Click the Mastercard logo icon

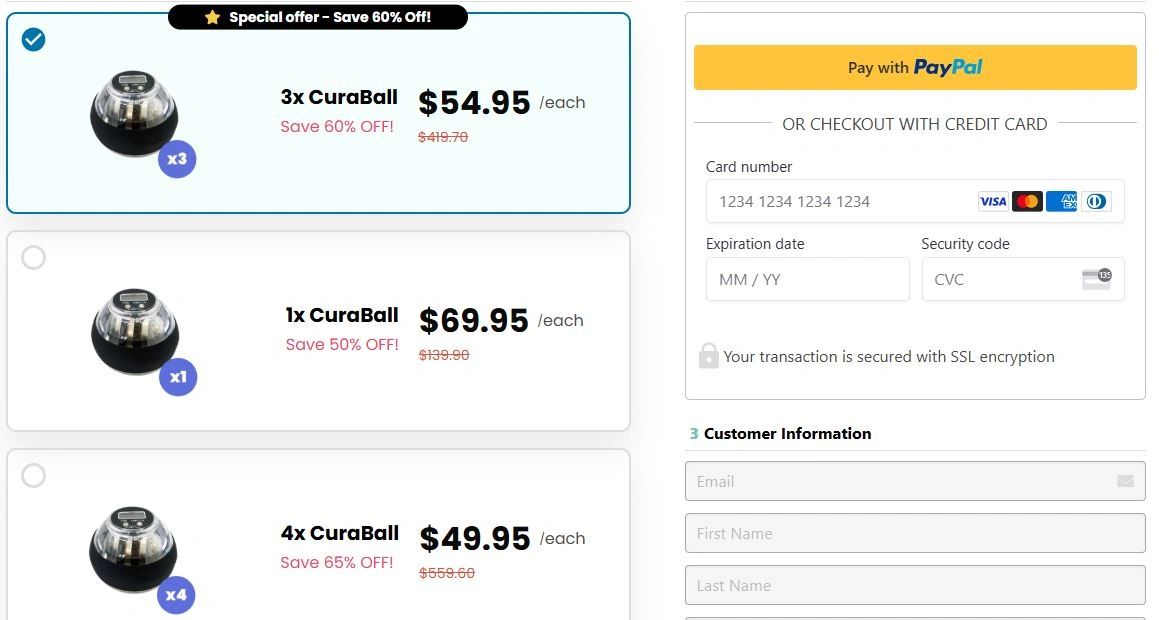click(x=1027, y=202)
